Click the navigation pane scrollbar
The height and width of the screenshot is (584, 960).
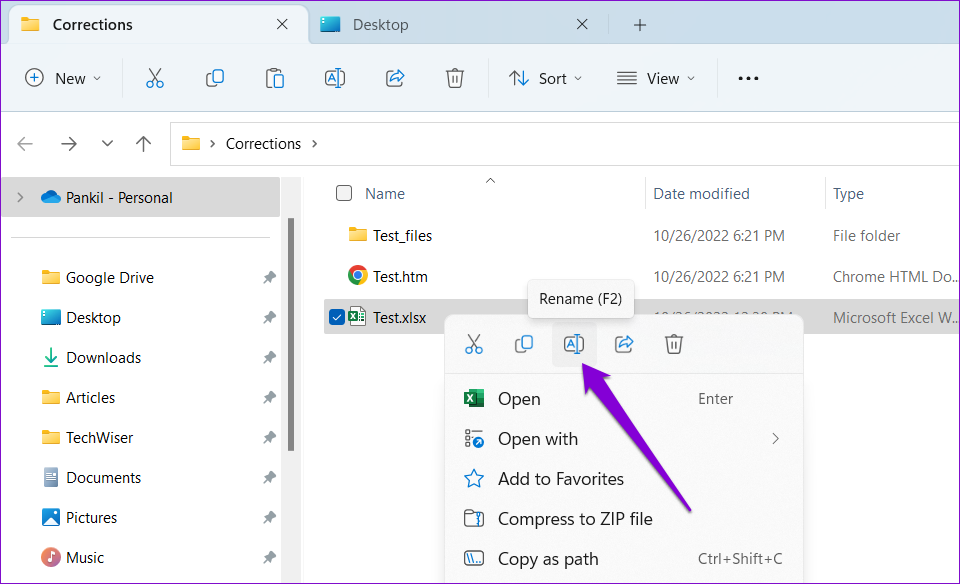[291, 334]
